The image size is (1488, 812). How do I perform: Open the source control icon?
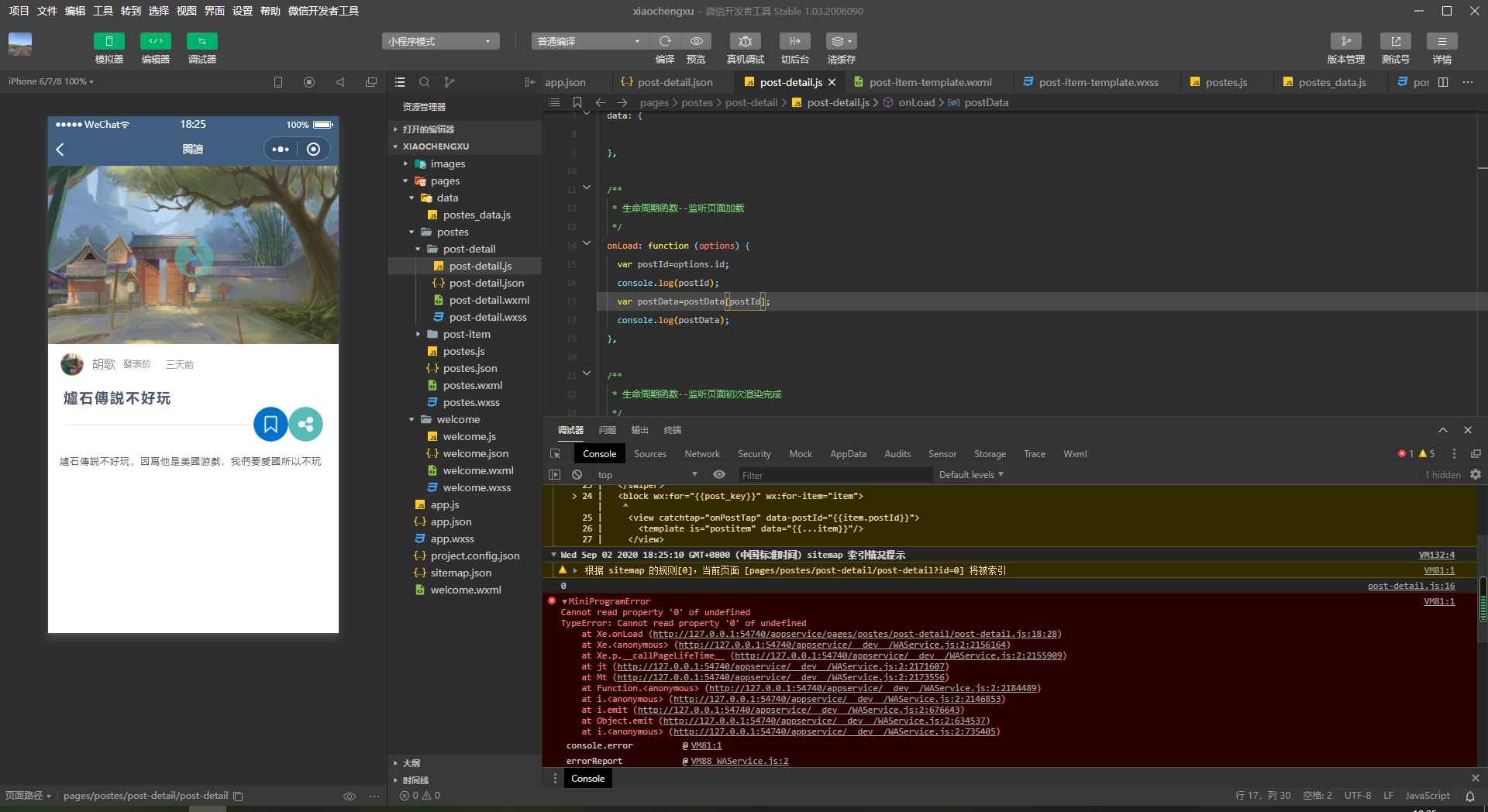449,82
